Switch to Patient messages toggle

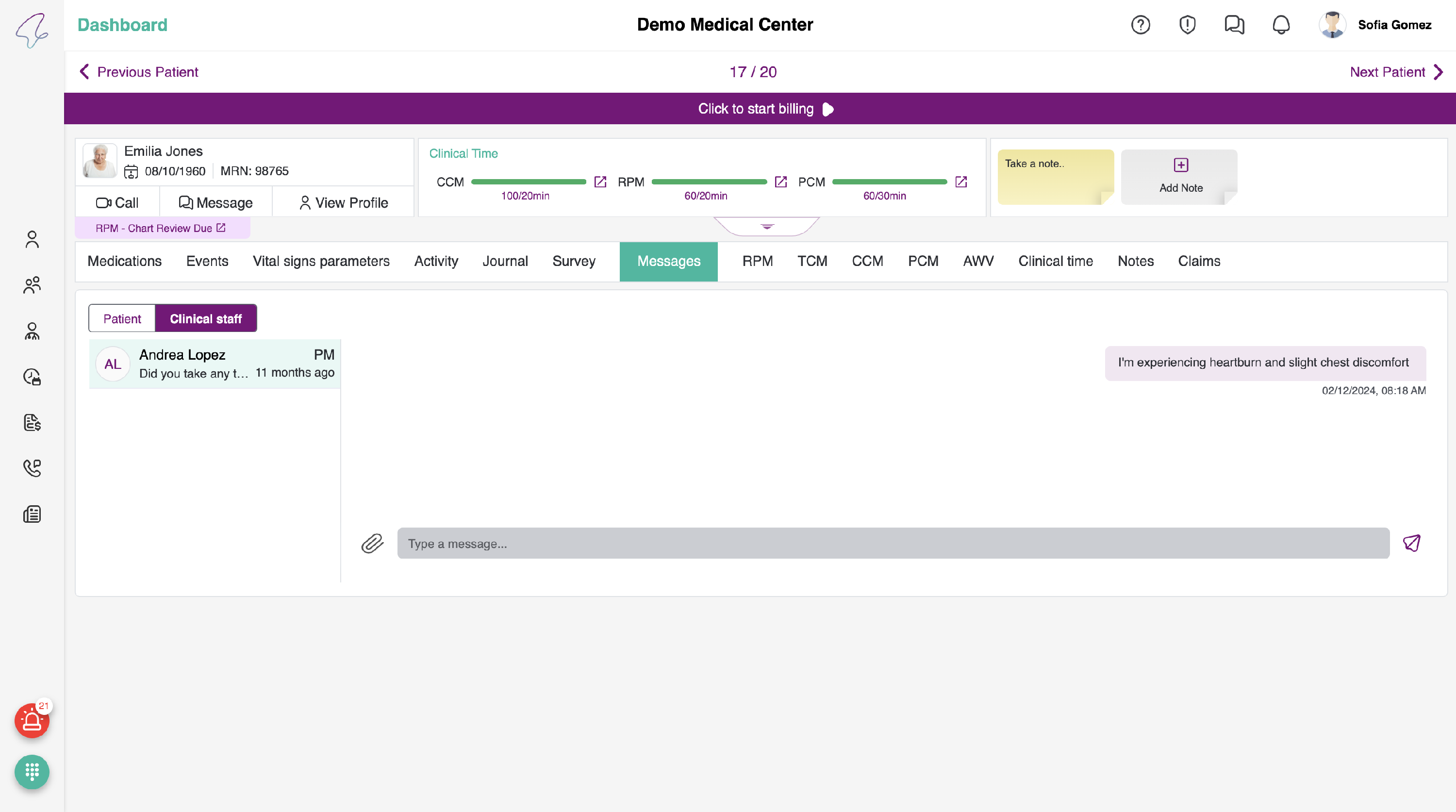pos(122,319)
